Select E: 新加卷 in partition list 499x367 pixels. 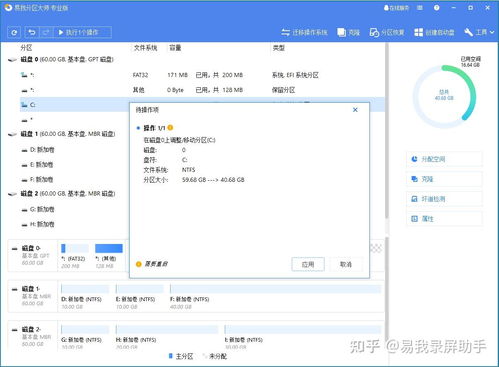coord(74,165)
